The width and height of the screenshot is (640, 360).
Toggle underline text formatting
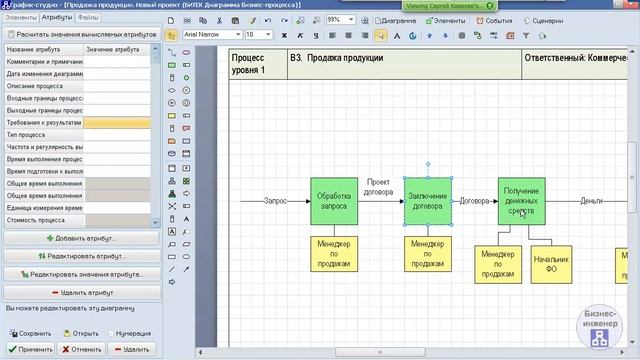(x=316, y=36)
